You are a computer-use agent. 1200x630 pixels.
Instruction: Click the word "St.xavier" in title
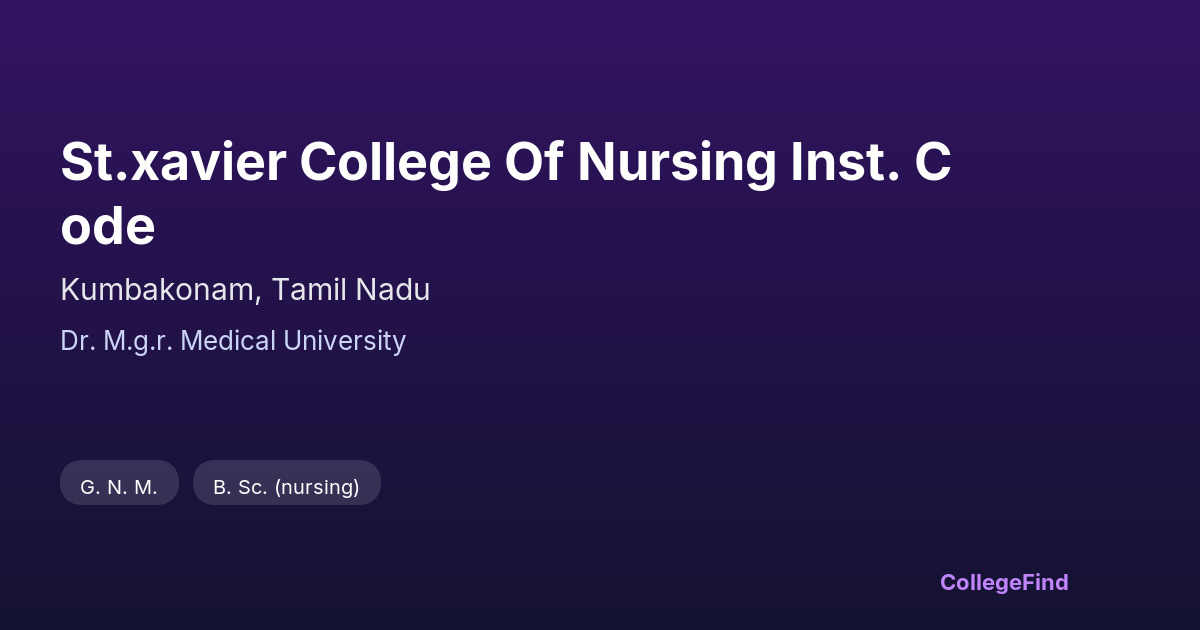172,162
